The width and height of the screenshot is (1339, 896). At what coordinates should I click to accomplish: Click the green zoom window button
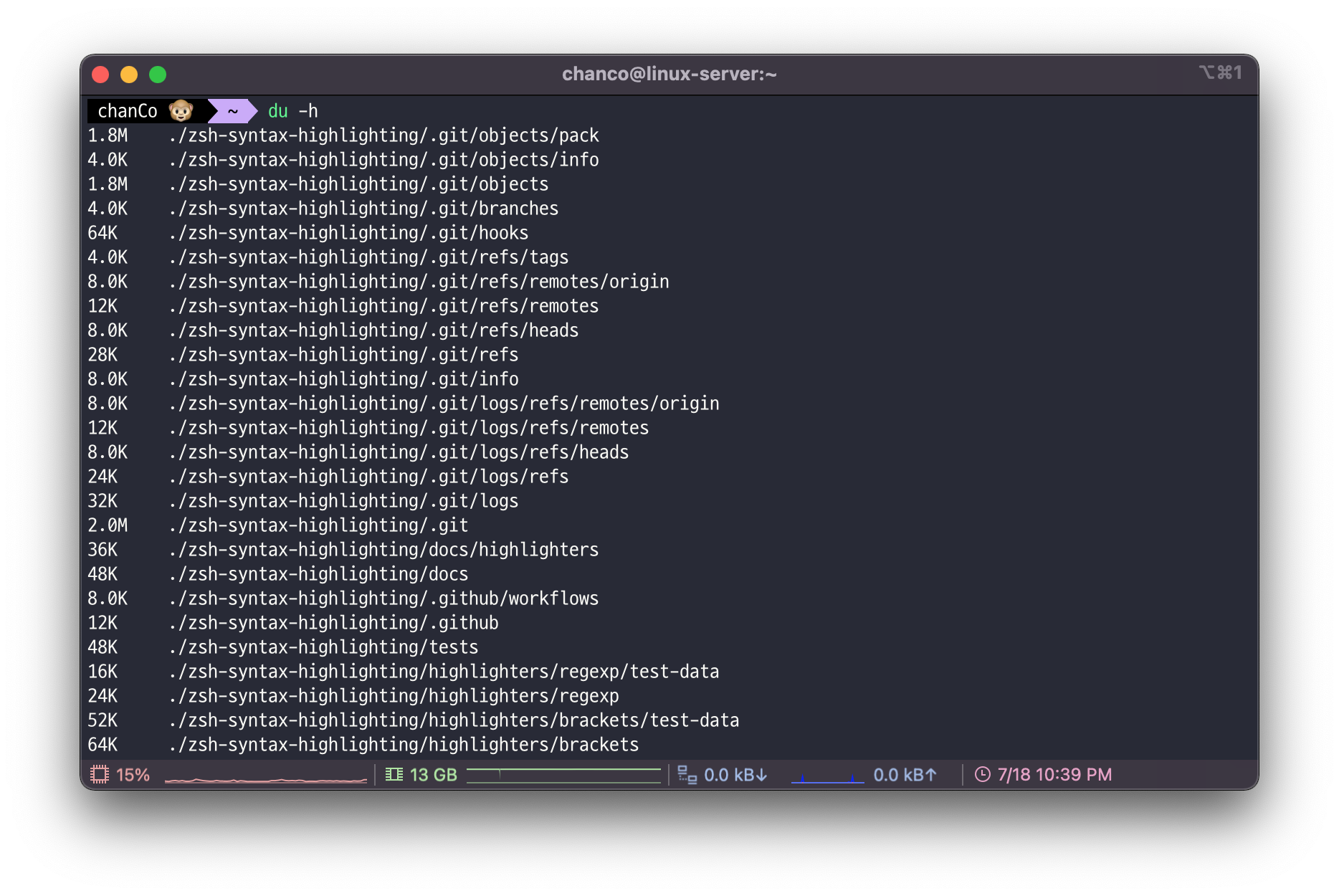[158, 75]
